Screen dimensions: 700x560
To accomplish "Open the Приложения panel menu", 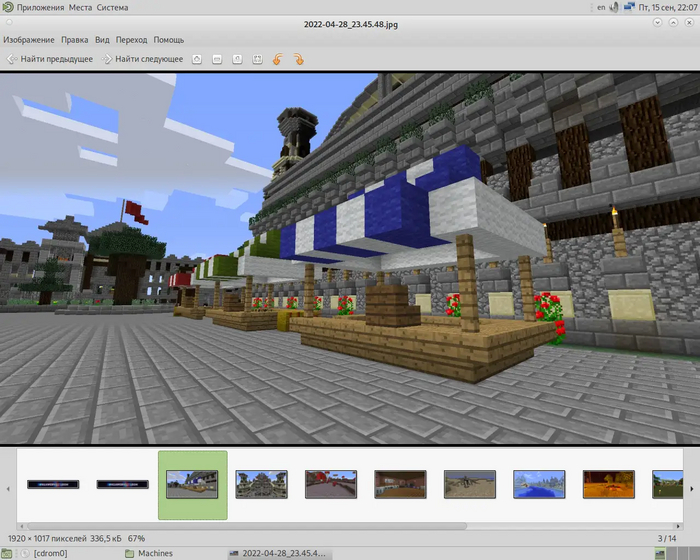I will [40, 7].
